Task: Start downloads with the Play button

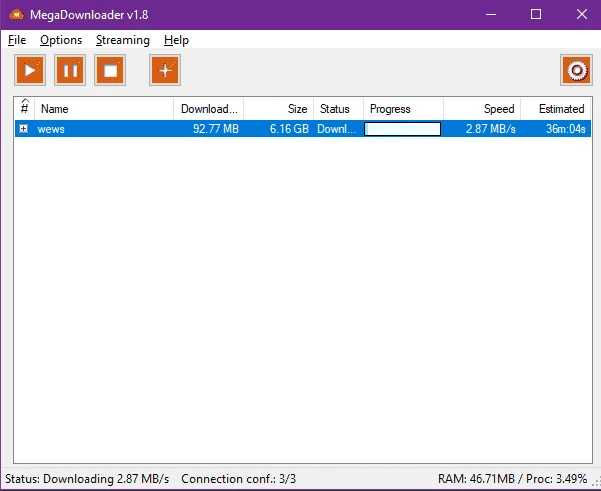Action: 30,70
